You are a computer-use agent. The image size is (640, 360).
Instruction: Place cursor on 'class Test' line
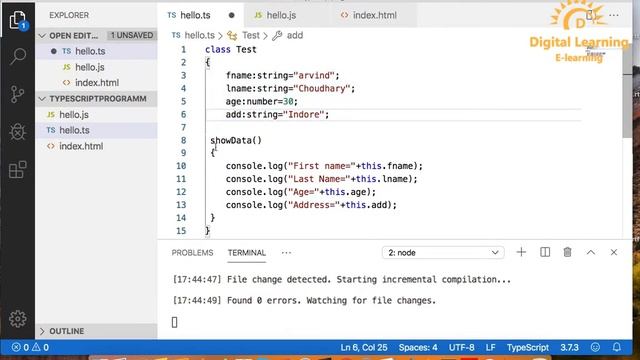tap(231, 49)
